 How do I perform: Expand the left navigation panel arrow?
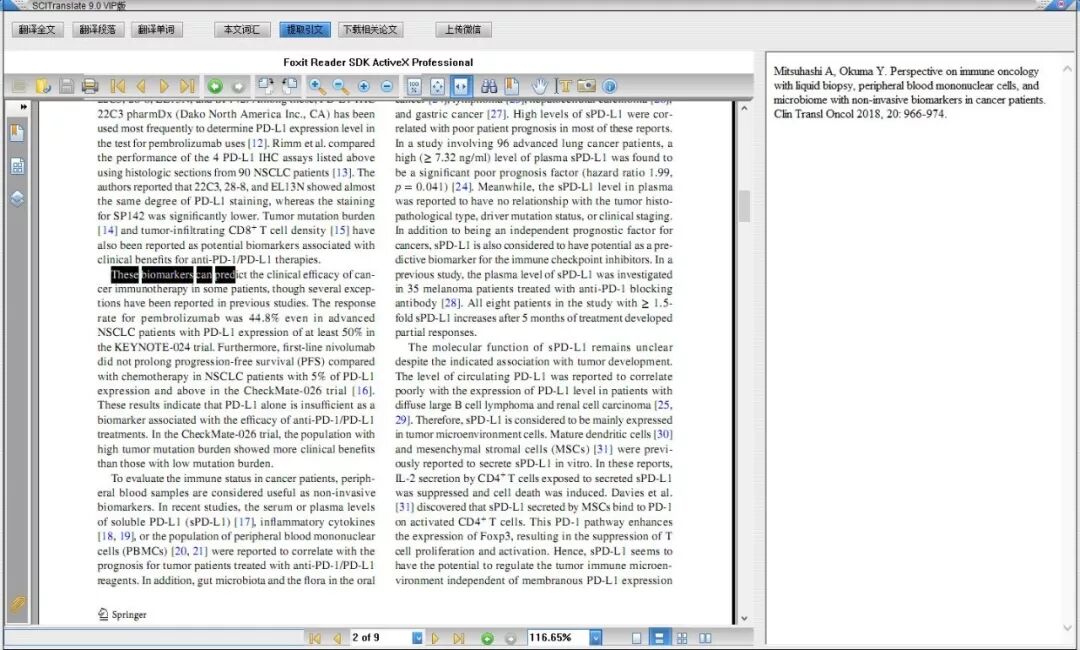23,107
